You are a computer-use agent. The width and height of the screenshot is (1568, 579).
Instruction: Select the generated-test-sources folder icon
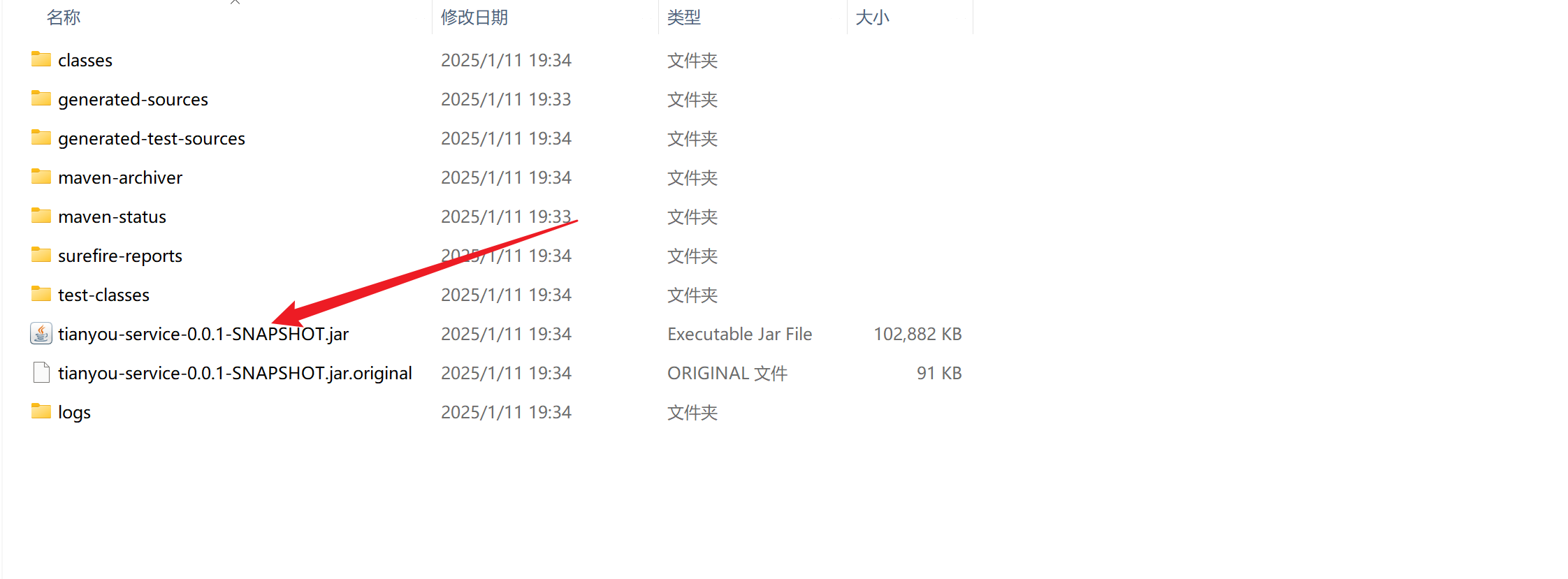coord(41,138)
